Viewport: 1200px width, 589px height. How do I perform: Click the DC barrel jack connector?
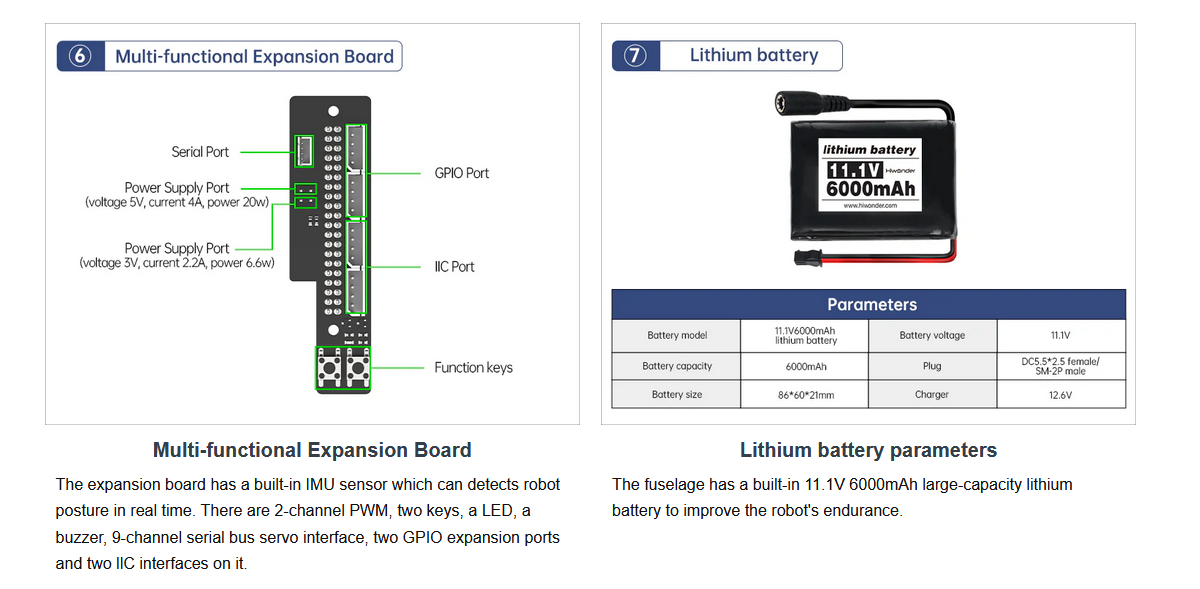coord(800,102)
